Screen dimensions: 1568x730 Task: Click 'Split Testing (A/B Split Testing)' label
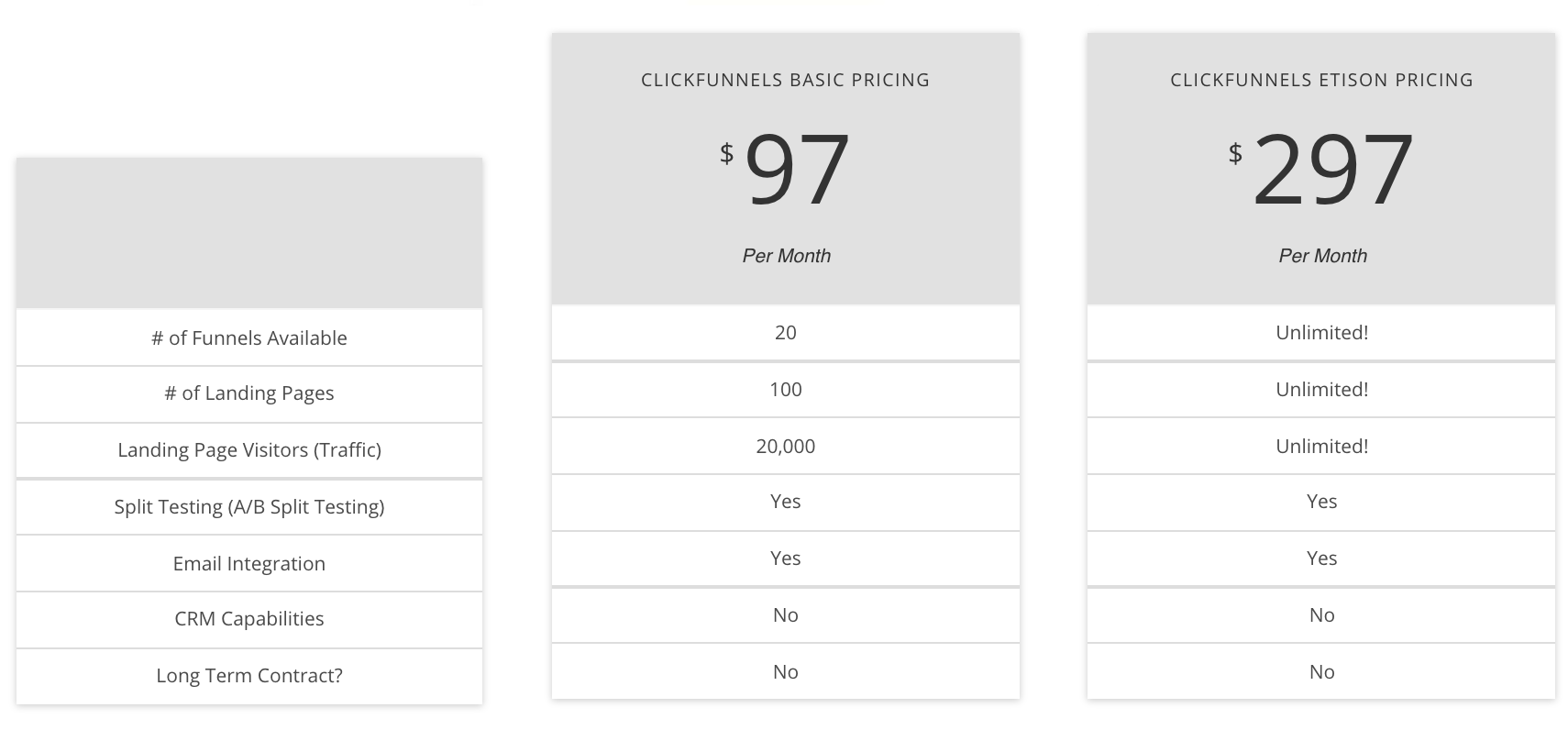coord(249,507)
